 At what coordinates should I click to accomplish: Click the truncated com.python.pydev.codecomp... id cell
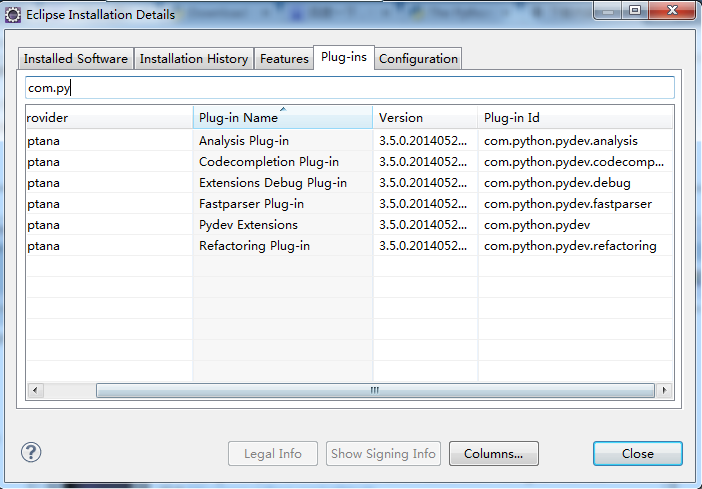click(x=574, y=162)
